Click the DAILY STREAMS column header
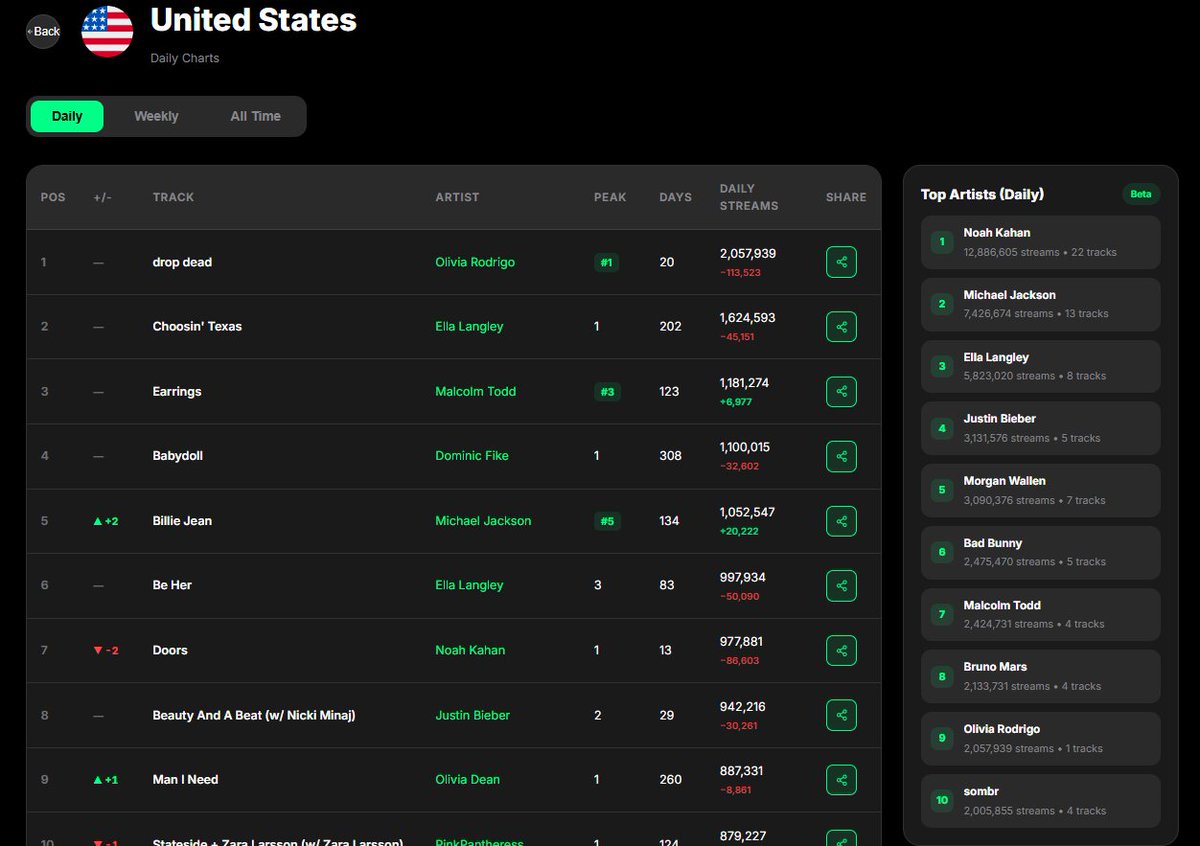1200x846 pixels. 749,197
